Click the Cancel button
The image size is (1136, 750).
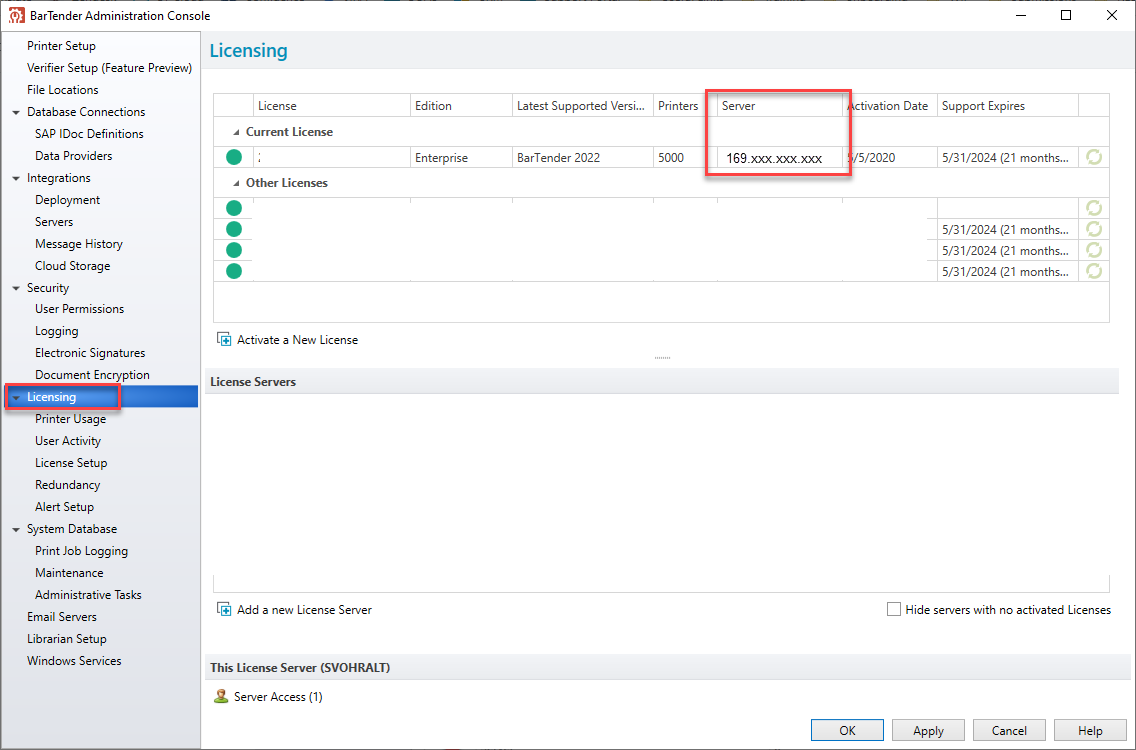[1009, 730]
